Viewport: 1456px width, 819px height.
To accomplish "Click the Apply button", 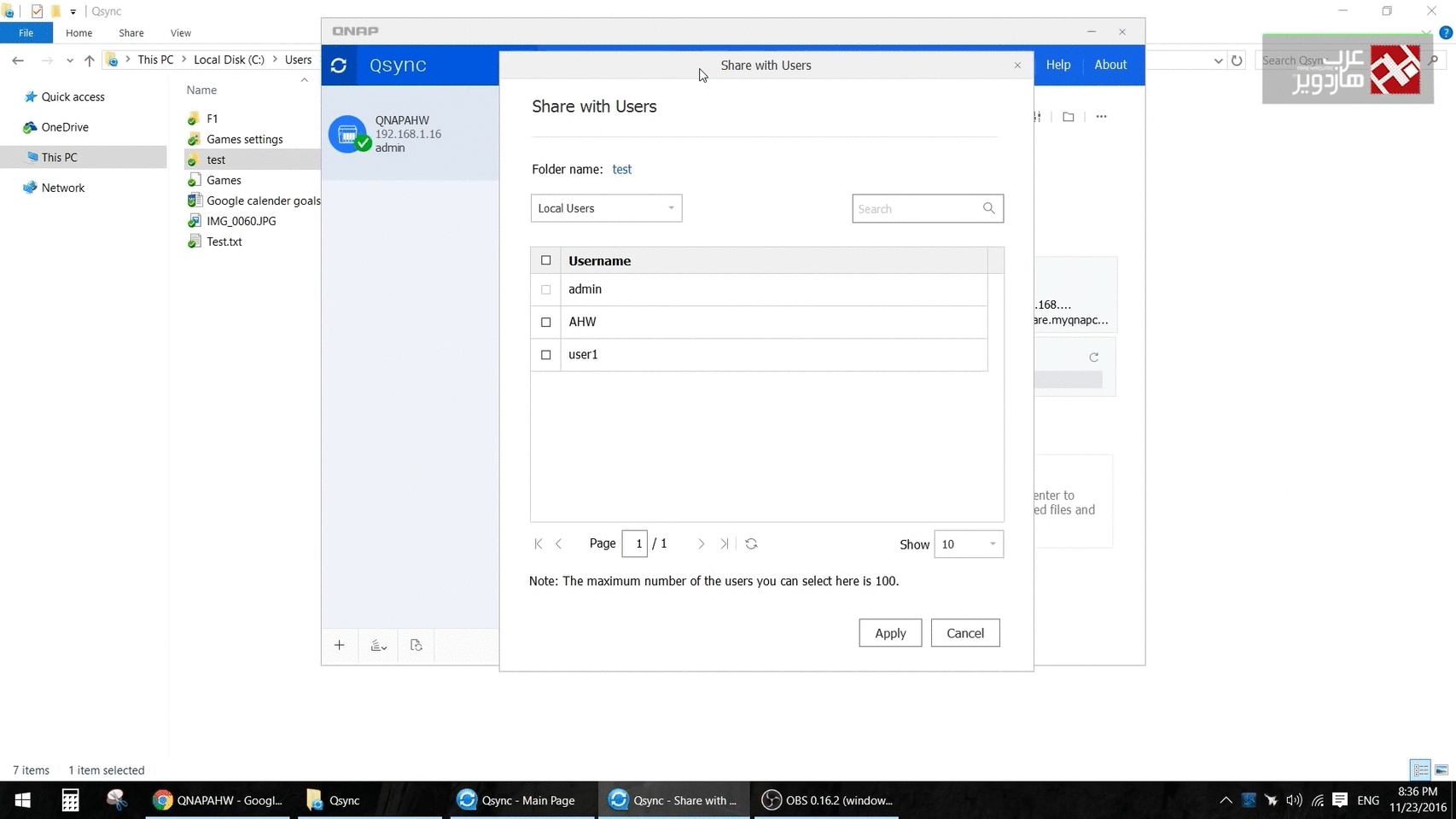I will (890, 633).
